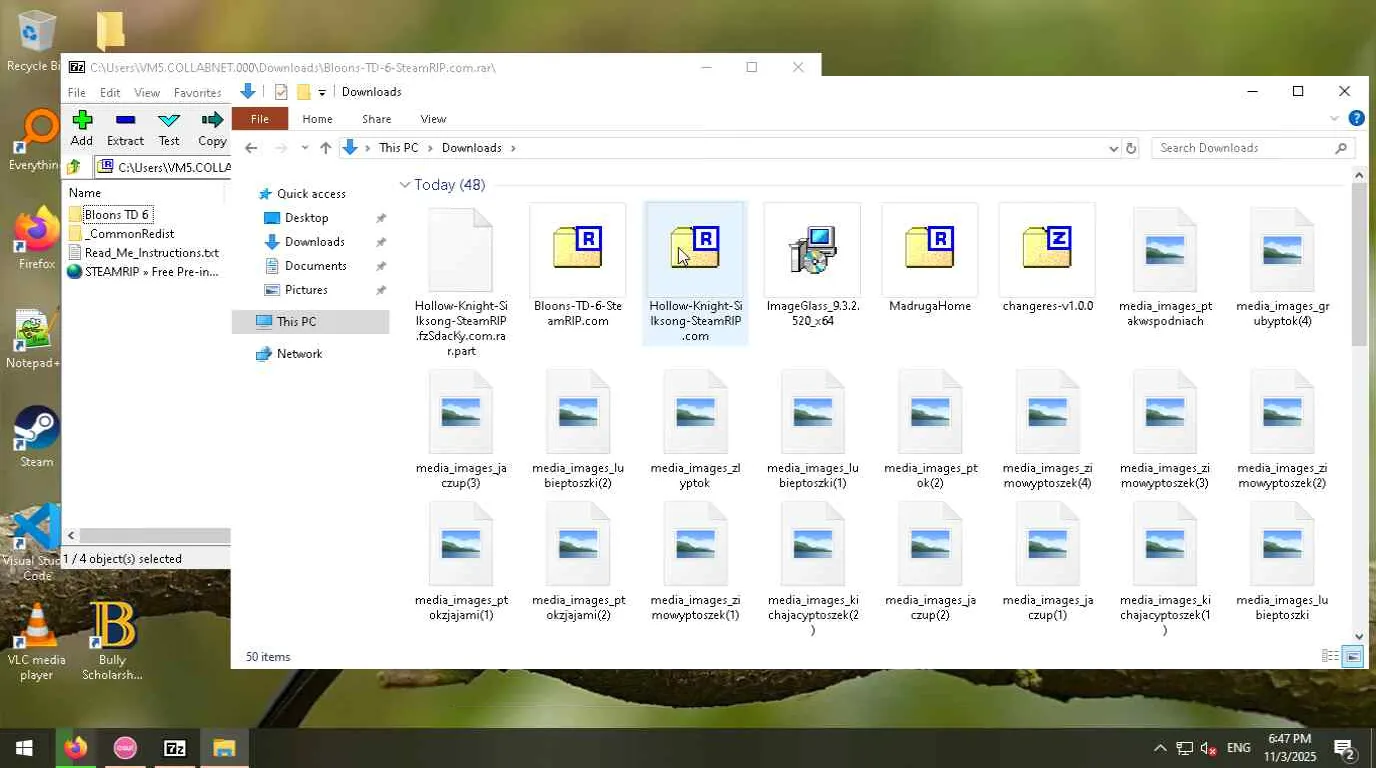Go to Documents in navigation pane

coord(315,266)
